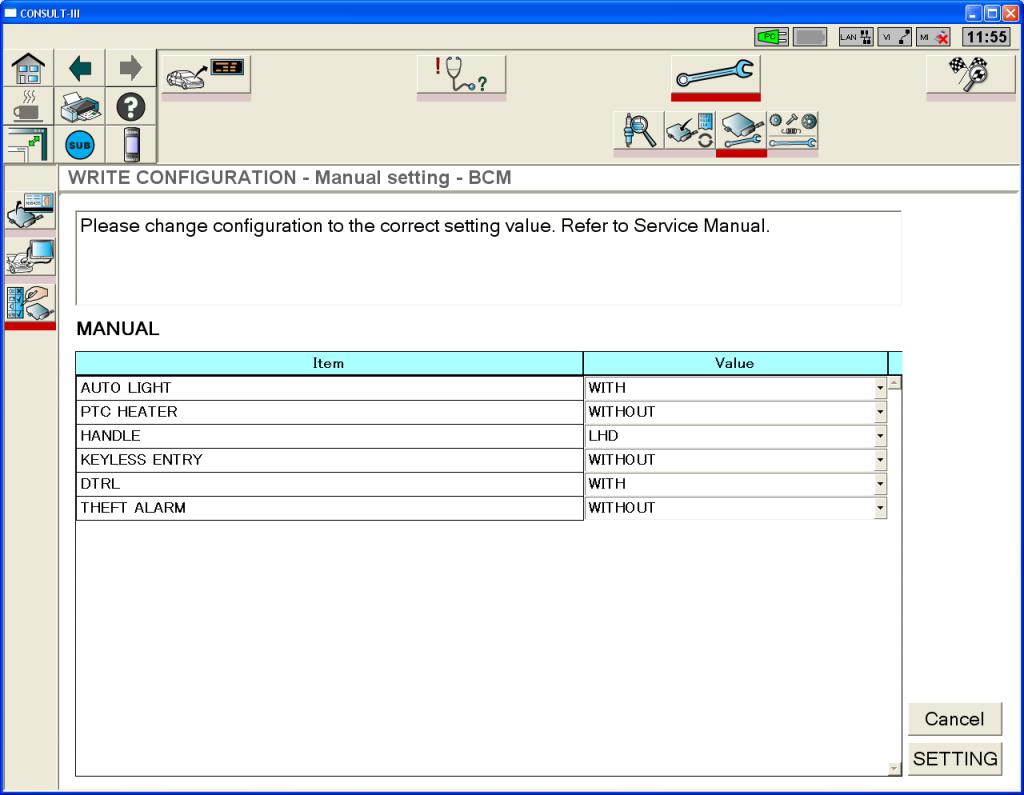Open the stethoscope diagnosis icon
The height and width of the screenshot is (795, 1024).
[460, 75]
